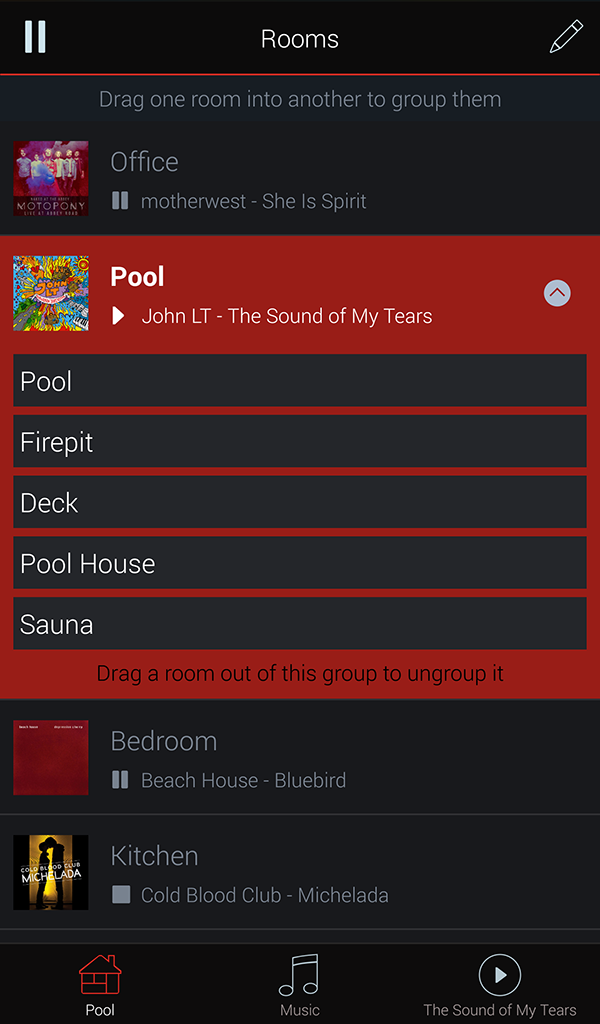This screenshot has height=1024, width=600.
Task: Tap the Pool group album artwork
Action: 51,293
